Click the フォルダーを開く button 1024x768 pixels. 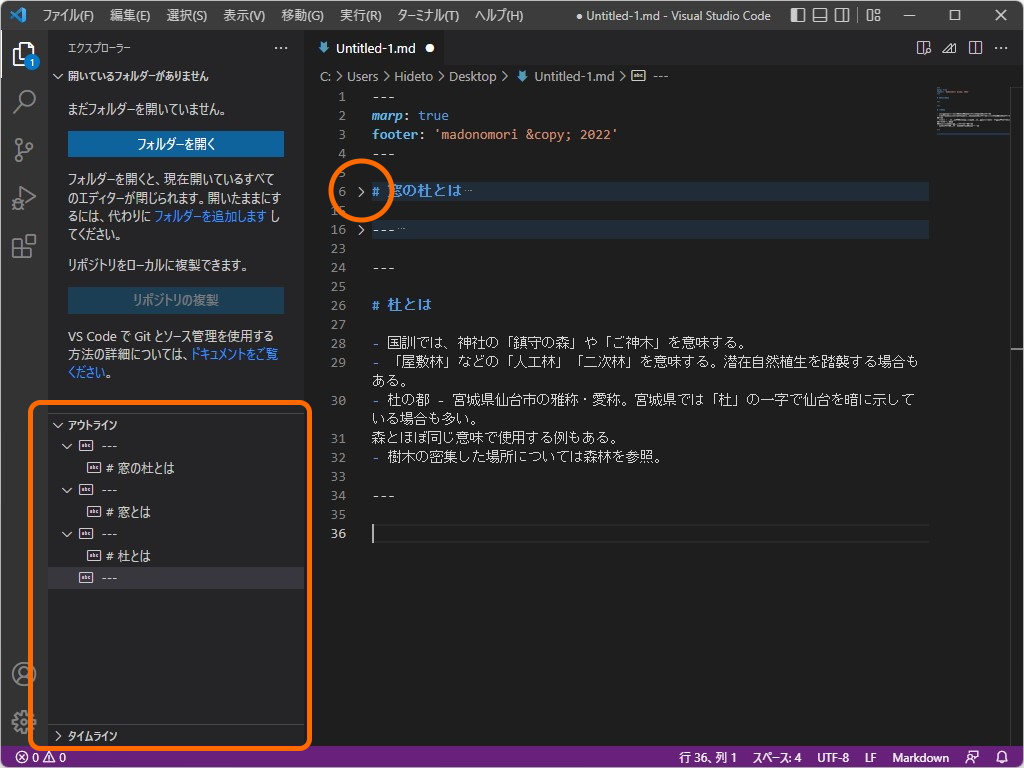click(x=176, y=144)
